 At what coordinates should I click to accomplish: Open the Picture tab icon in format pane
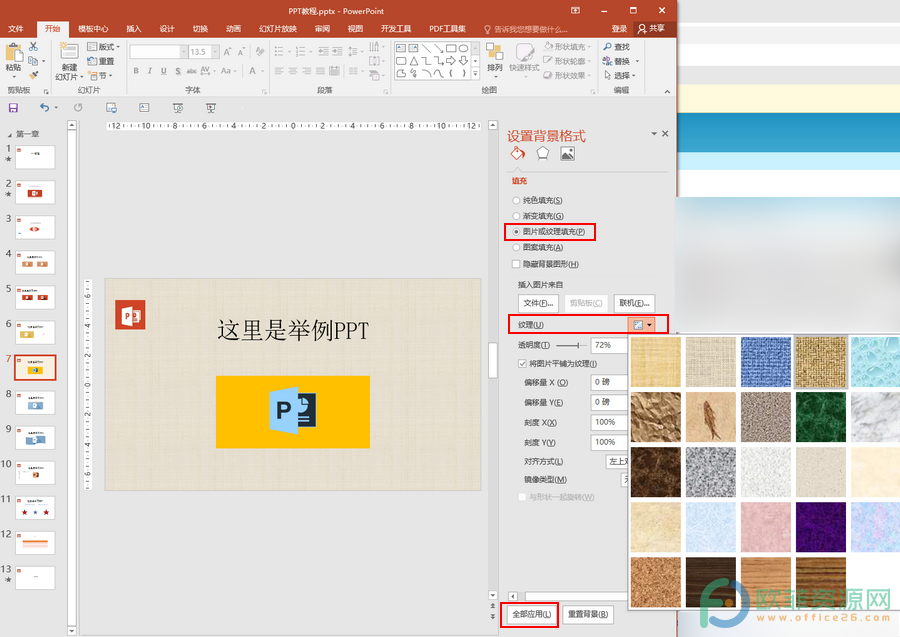coord(567,153)
